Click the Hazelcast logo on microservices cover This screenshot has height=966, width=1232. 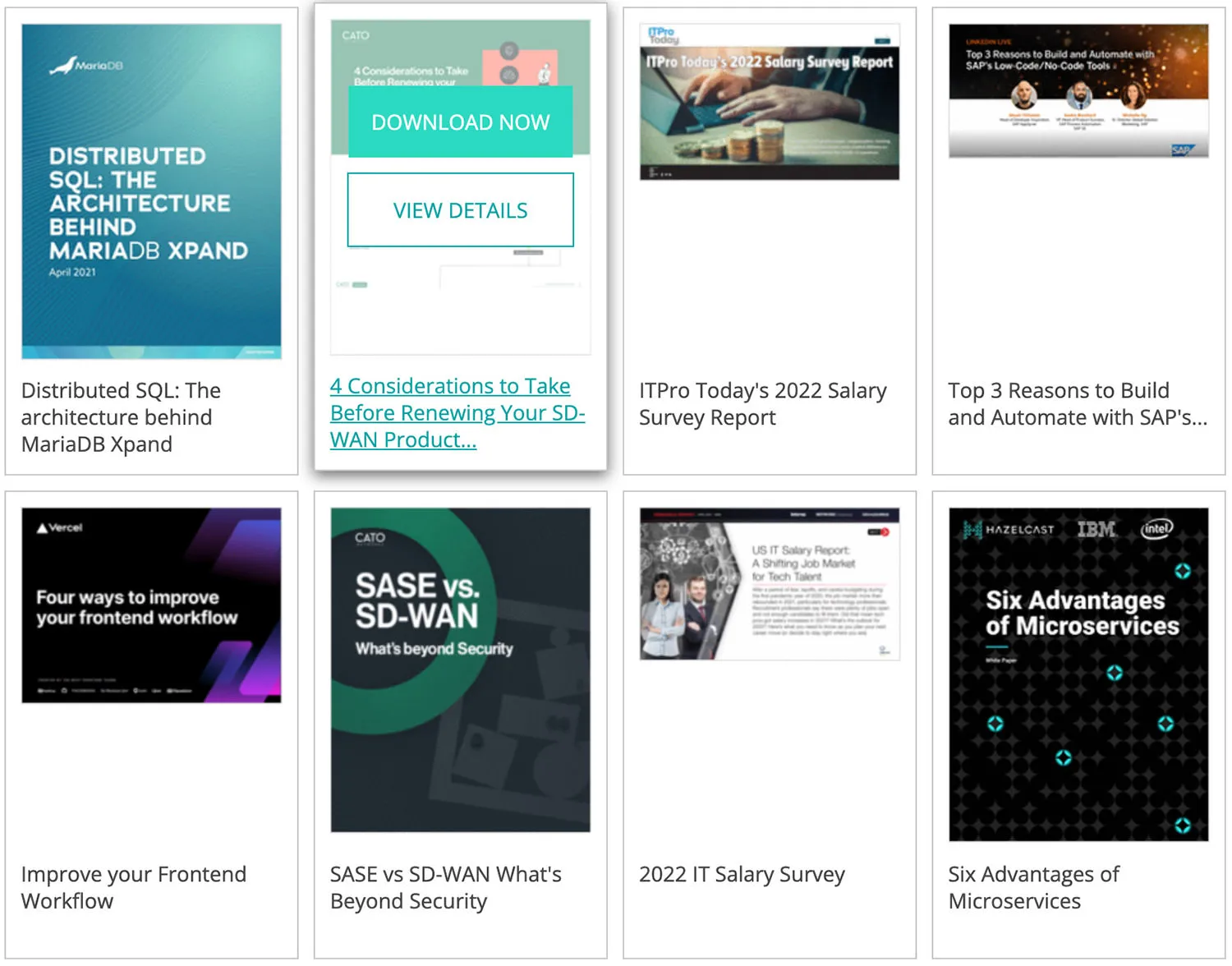tap(1009, 530)
